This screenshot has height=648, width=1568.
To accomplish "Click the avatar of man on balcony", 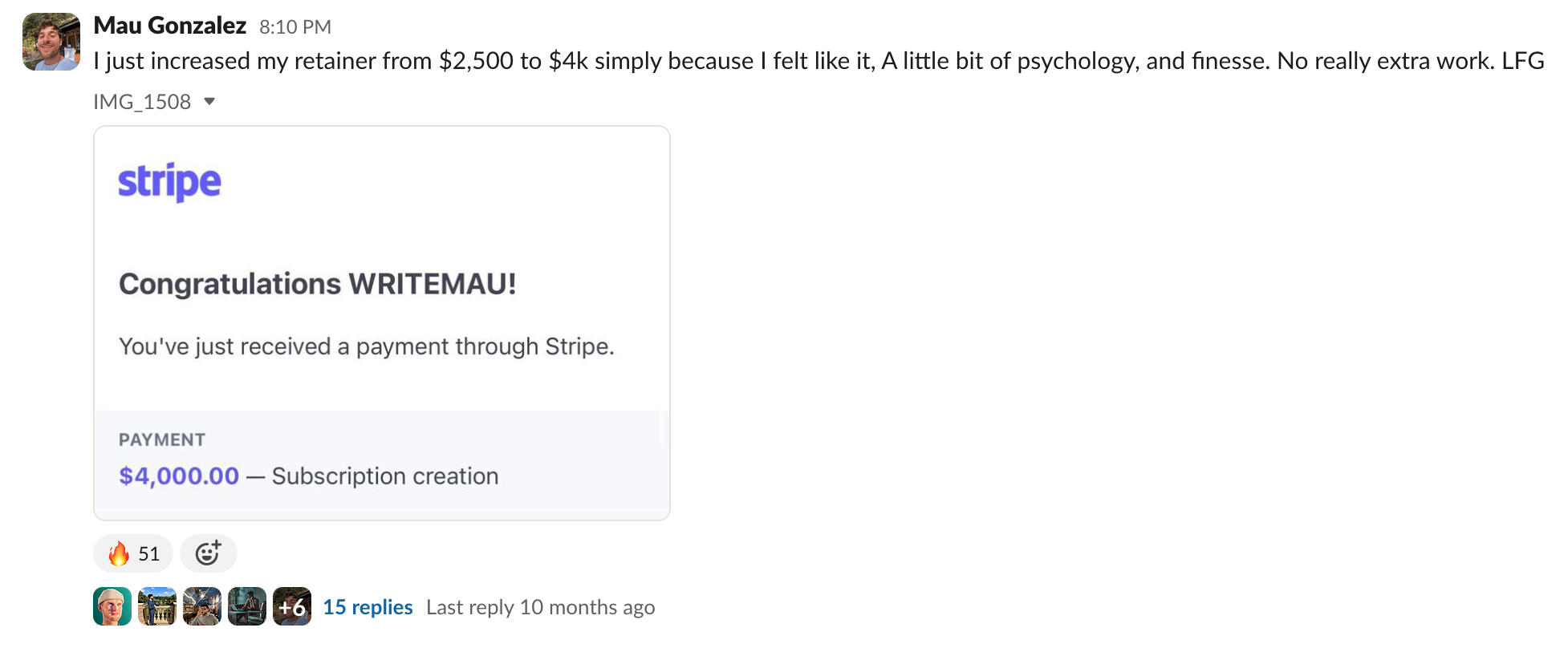I will [x=157, y=606].
